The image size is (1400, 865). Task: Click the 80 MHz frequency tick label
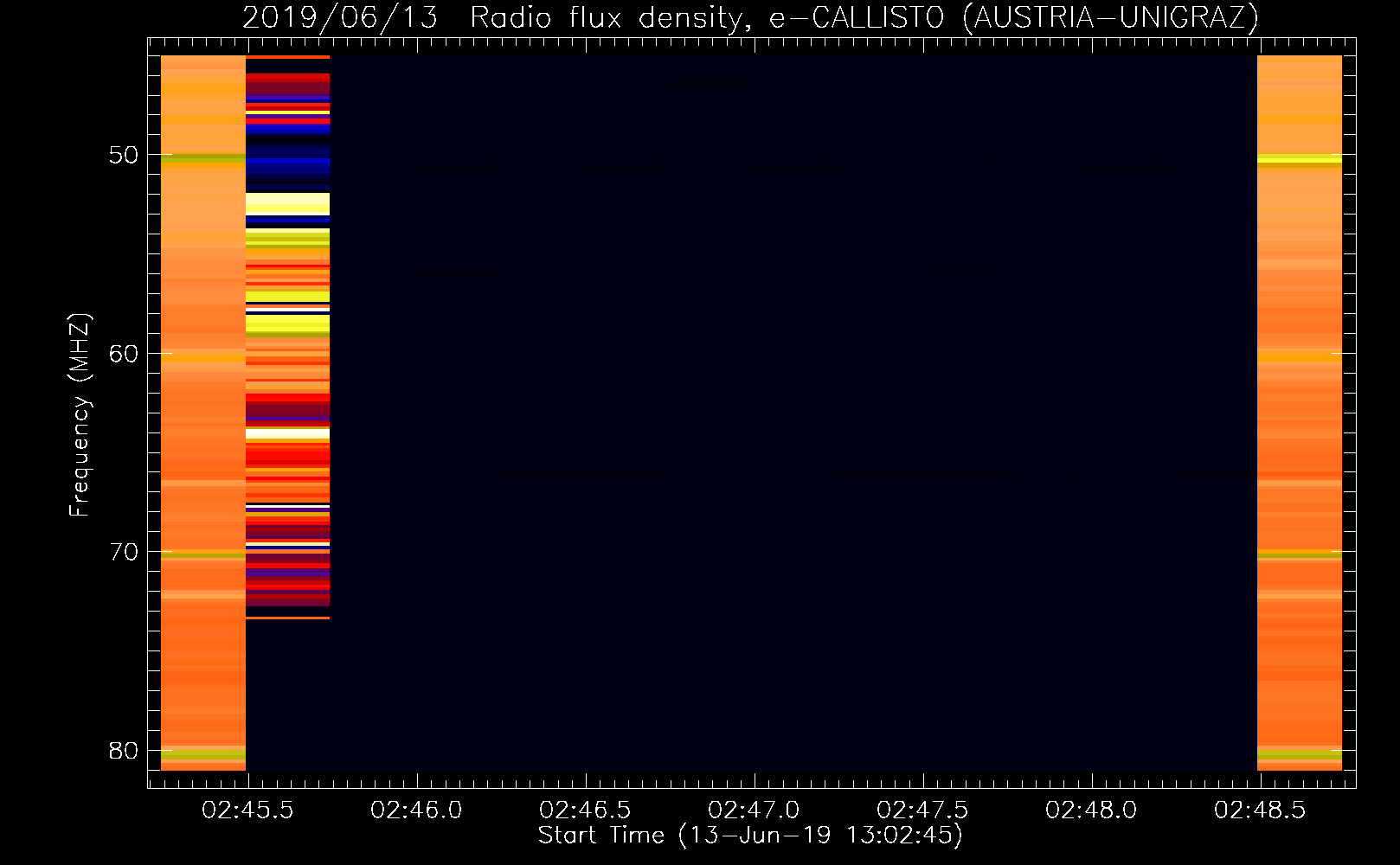tap(124, 751)
